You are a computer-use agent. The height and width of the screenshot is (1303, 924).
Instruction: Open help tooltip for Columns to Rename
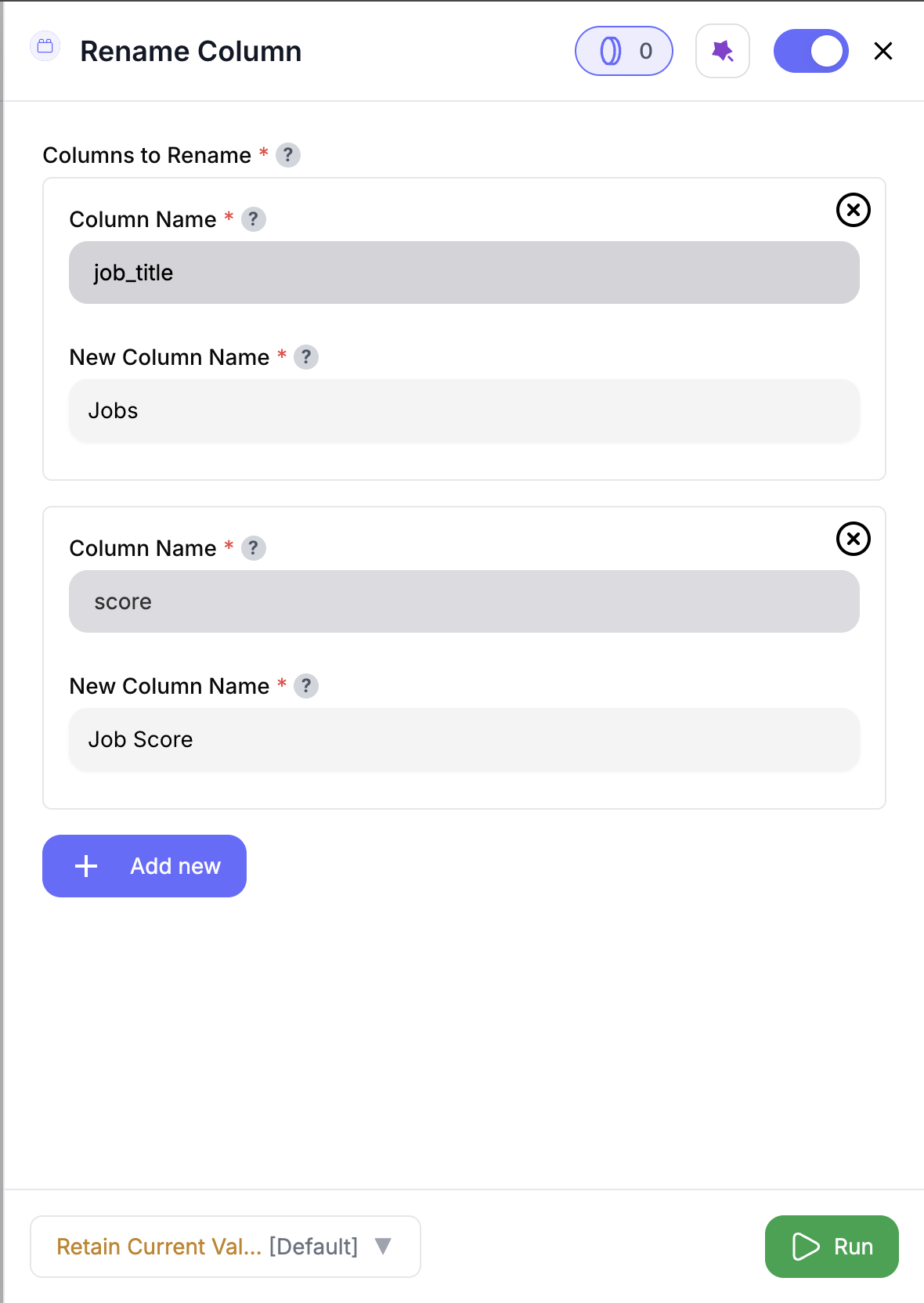[x=288, y=155]
